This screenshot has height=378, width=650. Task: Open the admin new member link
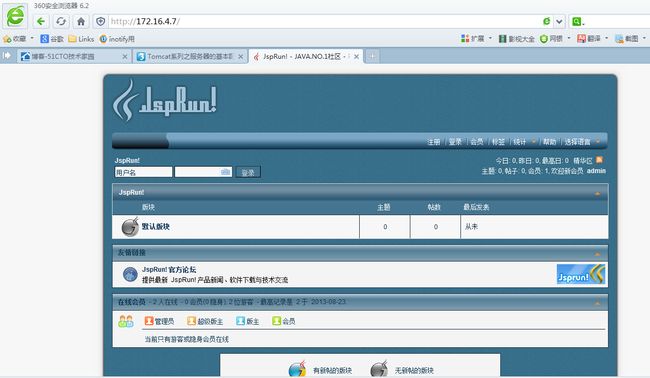[596, 171]
